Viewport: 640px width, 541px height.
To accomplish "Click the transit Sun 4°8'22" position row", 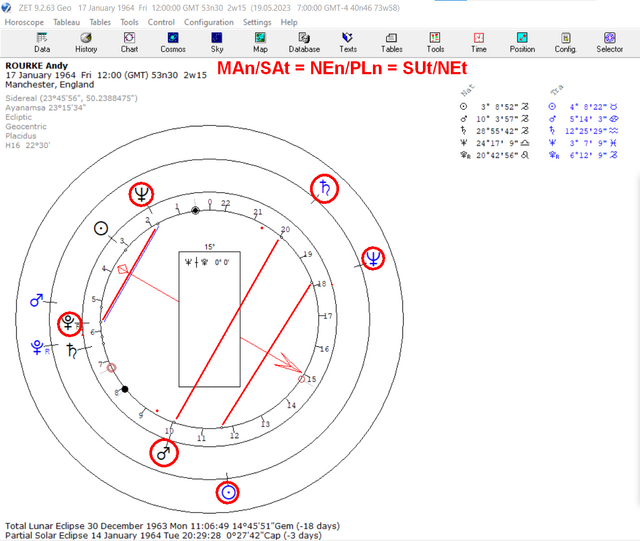I will (x=583, y=107).
